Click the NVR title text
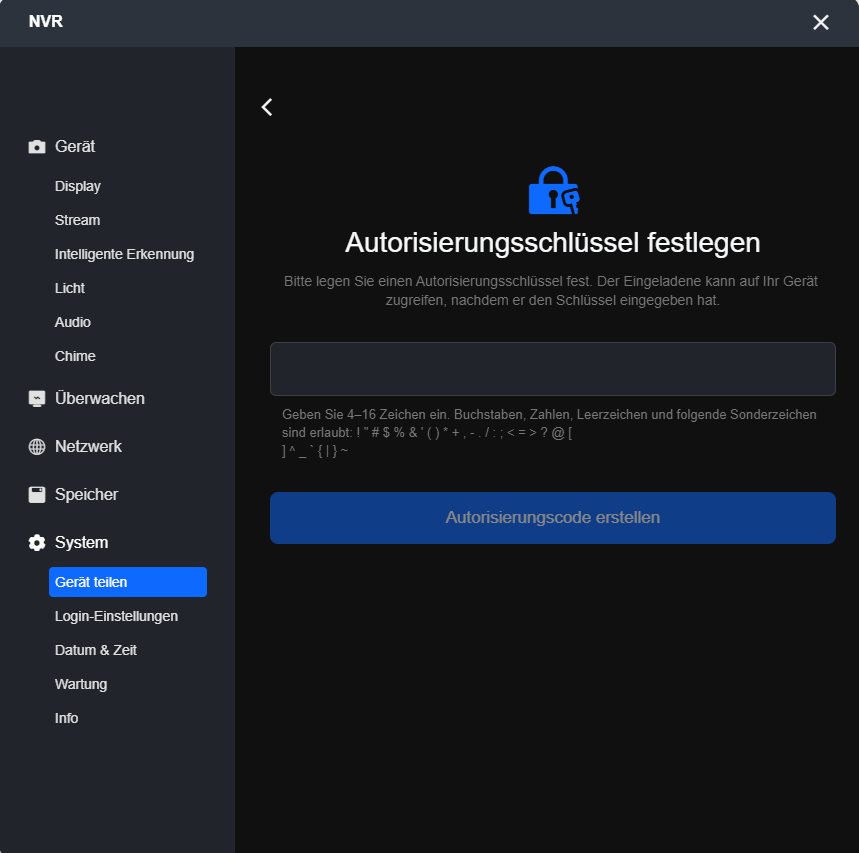Image resolution: width=859 pixels, height=853 pixels. 46,21
